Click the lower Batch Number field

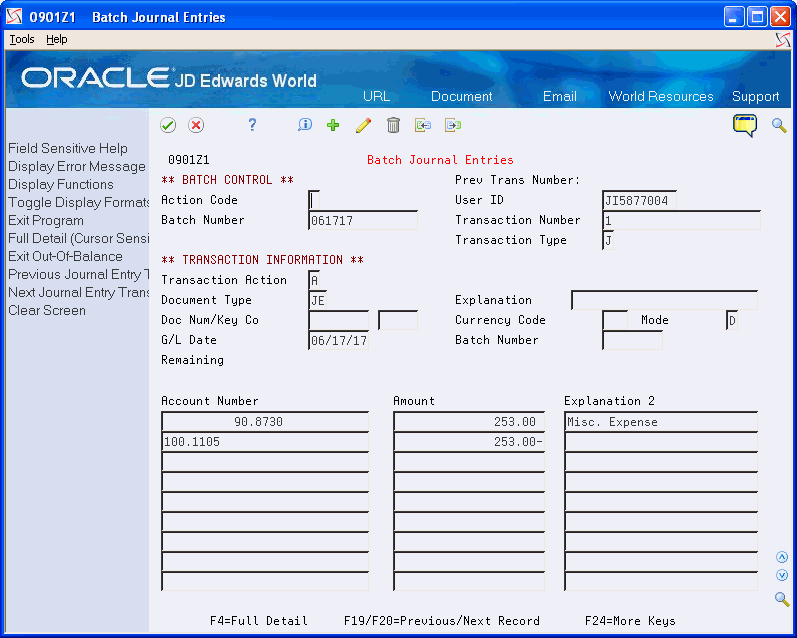pyautogui.click(x=632, y=340)
